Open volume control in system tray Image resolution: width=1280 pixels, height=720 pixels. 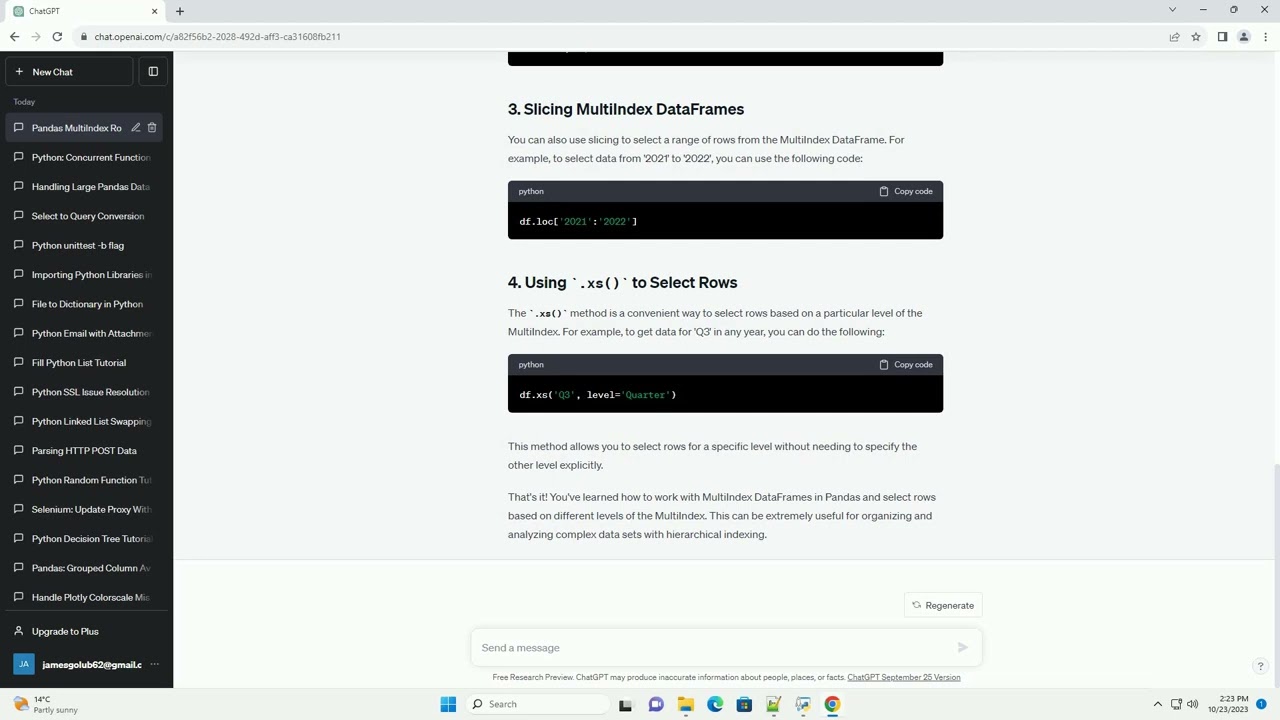(x=1192, y=704)
